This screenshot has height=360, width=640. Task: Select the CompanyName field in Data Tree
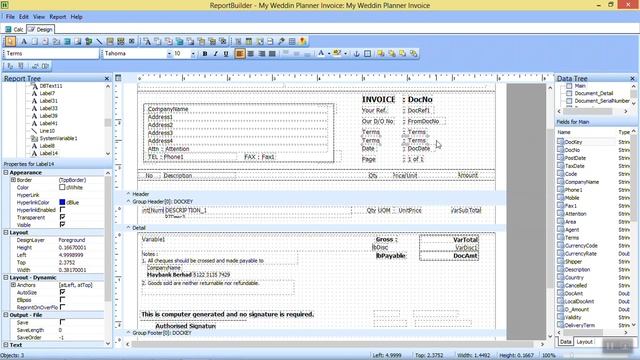pyautogui.click(x=582, y=182)
